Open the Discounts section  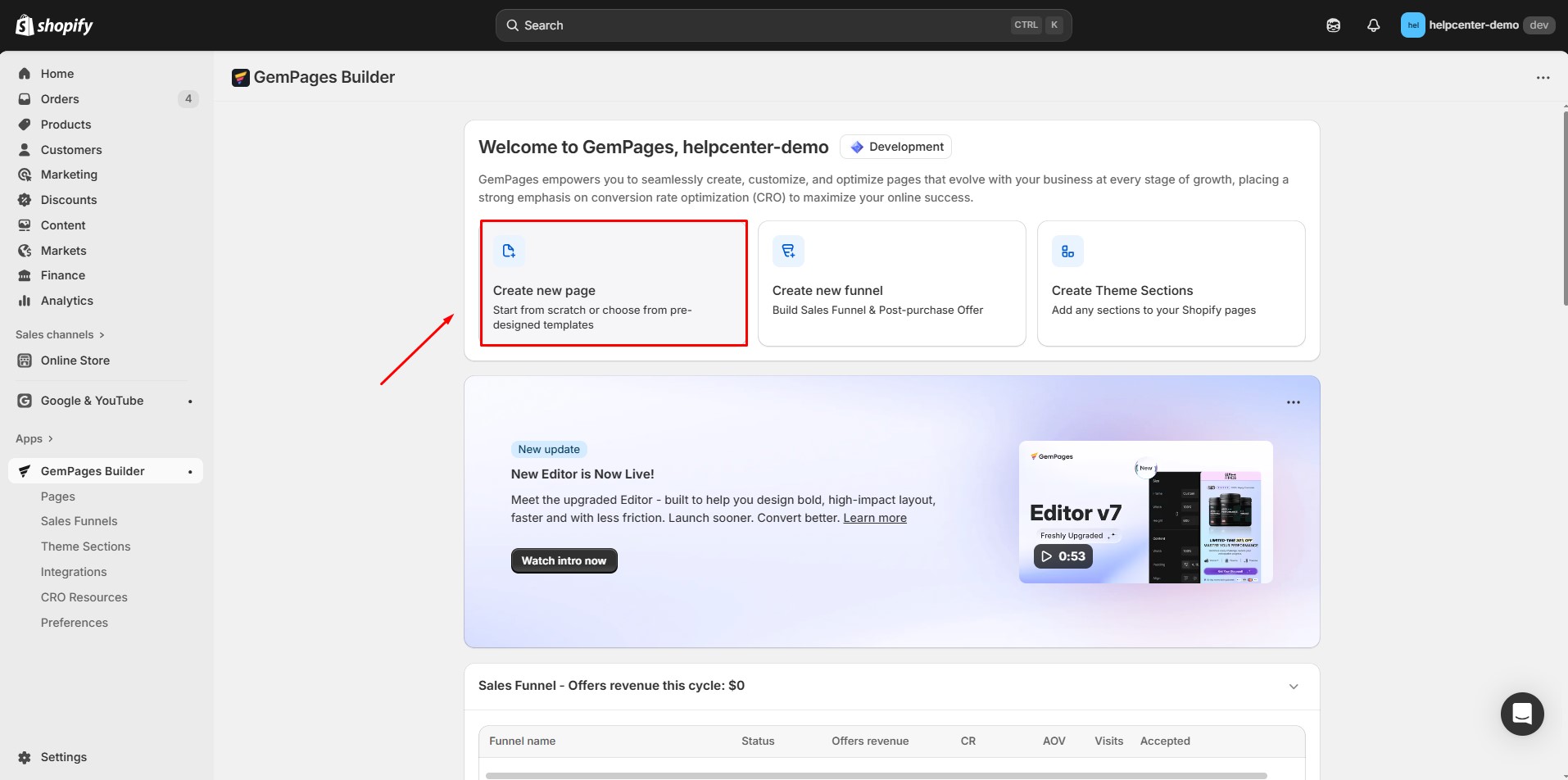[69, 199]
